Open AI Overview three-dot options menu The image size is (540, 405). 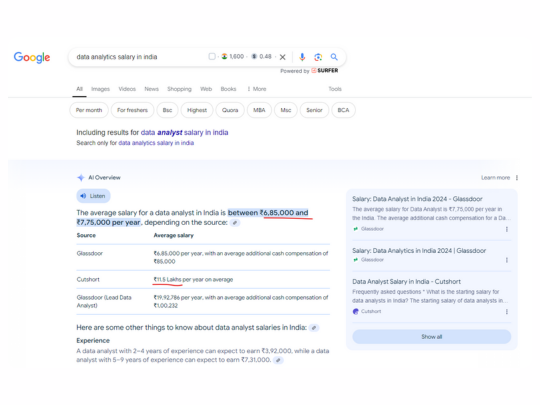(x=517, y=178)
